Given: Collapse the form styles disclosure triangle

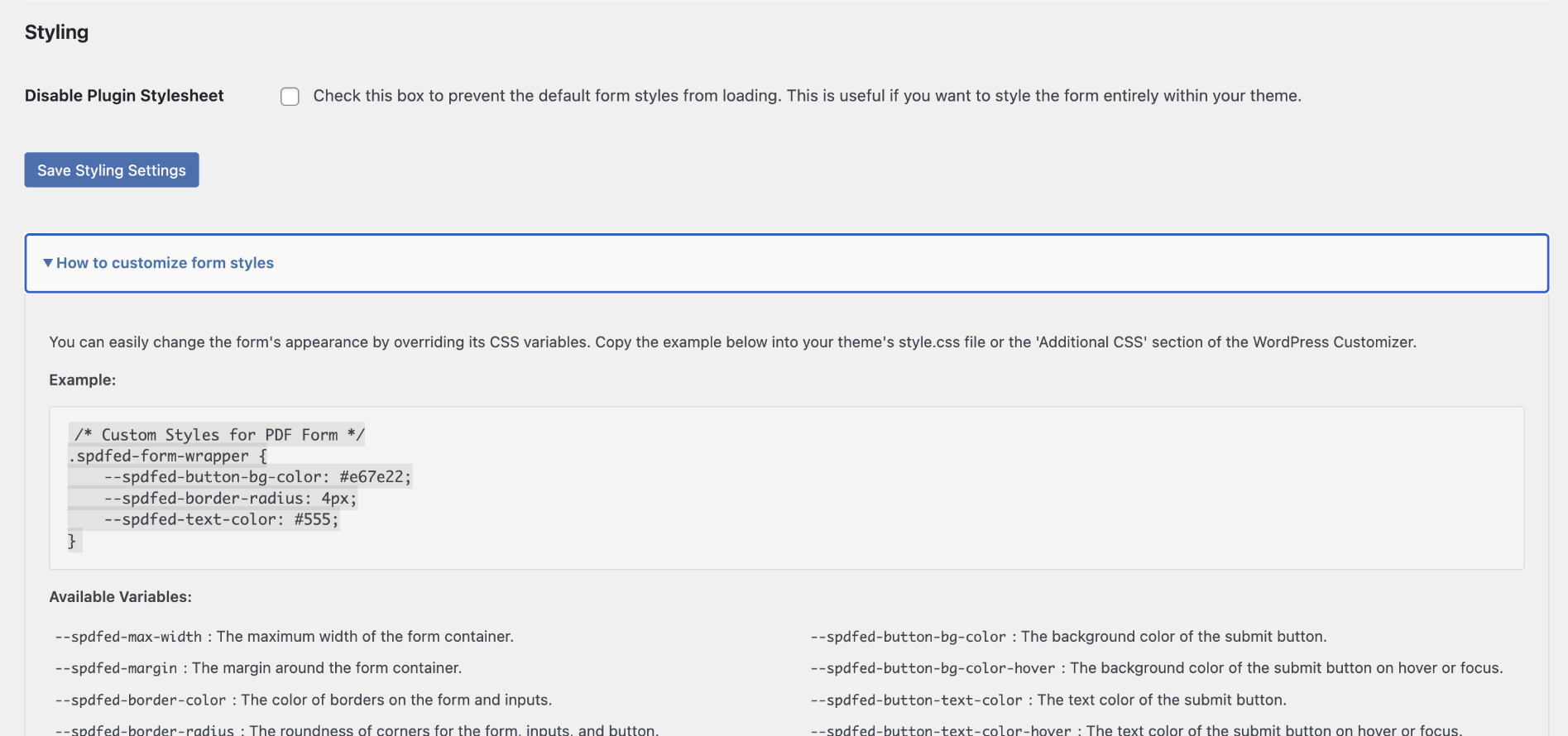Looking at the screenshot, I should tap(48, 263).
